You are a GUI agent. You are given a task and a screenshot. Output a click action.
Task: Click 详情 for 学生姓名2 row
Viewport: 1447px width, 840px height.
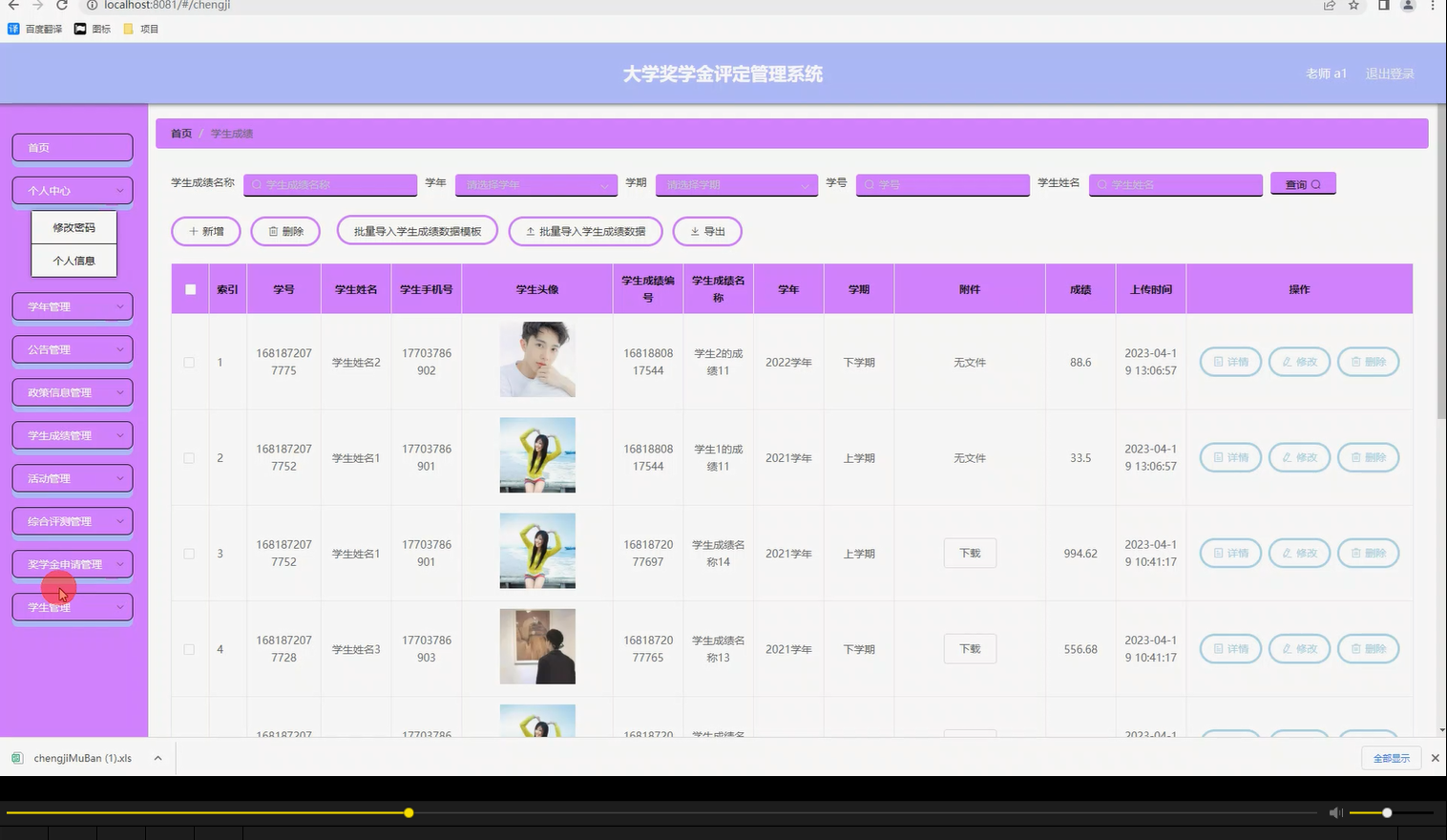pos(1230,362)
